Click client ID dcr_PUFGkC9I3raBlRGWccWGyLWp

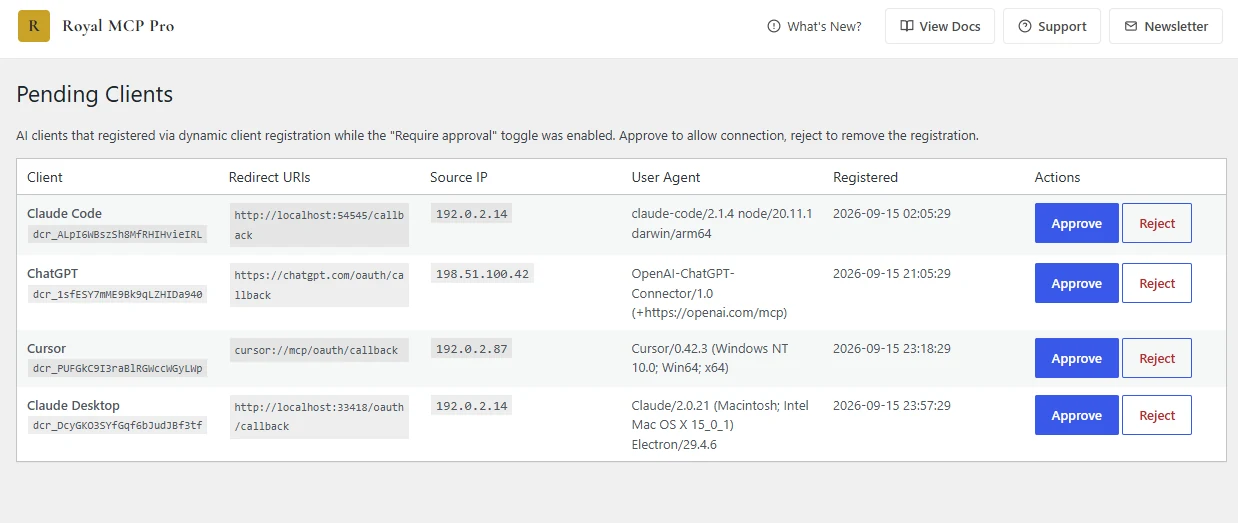click(x=117, y=368)
